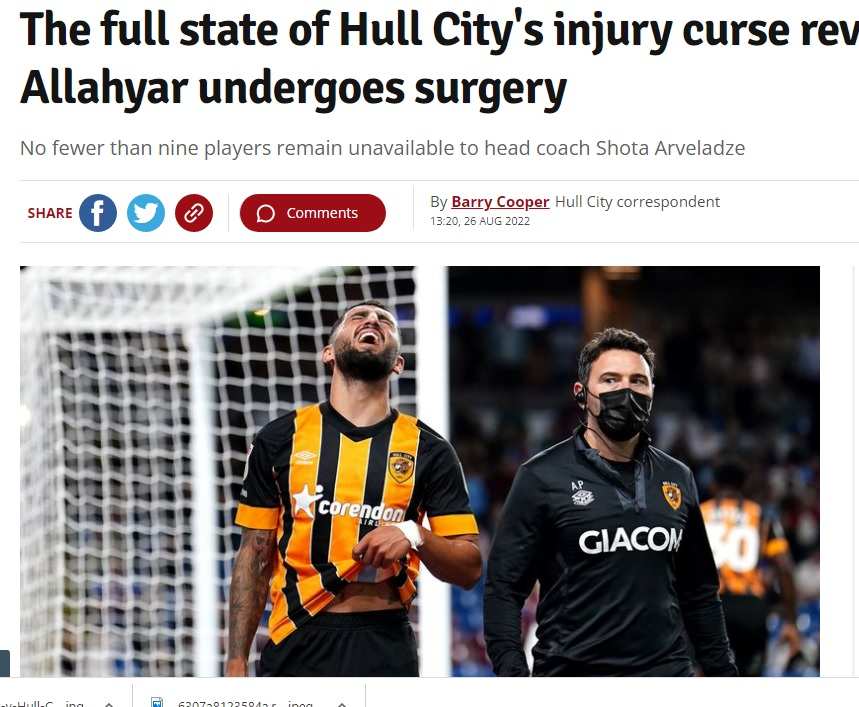859x707 pixels.
Task: Click the Hull City correspondent text
Action: click(x=637, y=202)
